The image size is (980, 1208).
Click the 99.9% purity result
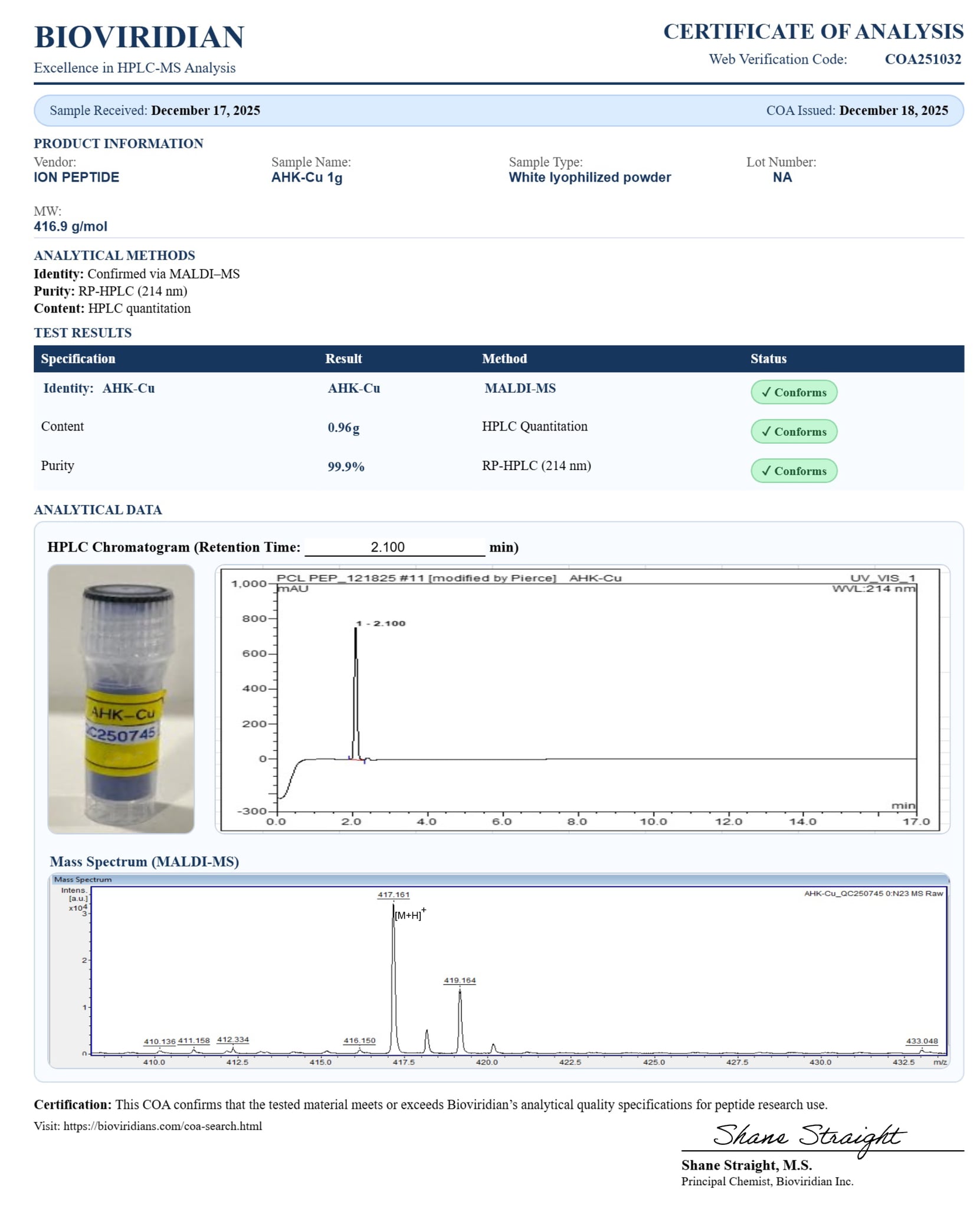(346, 467)
